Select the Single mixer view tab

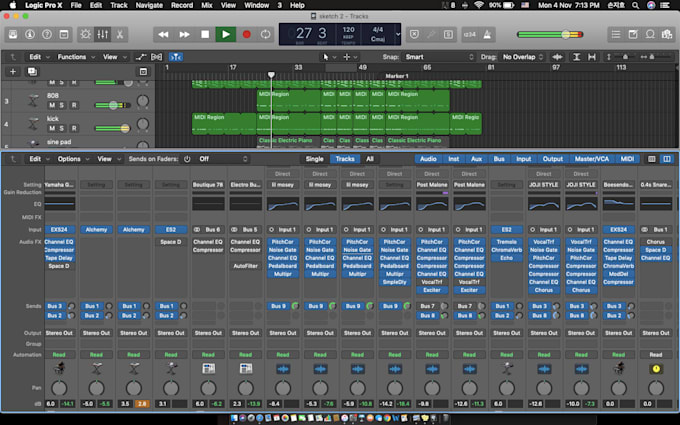(x=314, y=159)
